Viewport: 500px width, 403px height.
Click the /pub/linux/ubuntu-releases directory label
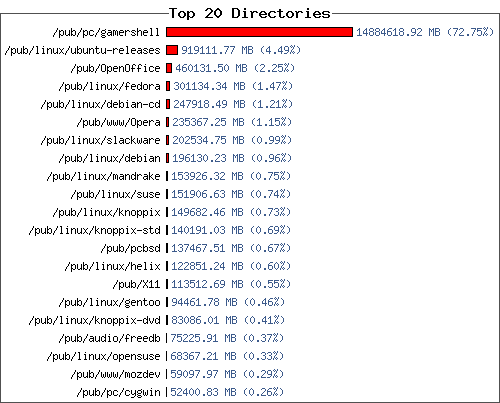tap(82, 51)
